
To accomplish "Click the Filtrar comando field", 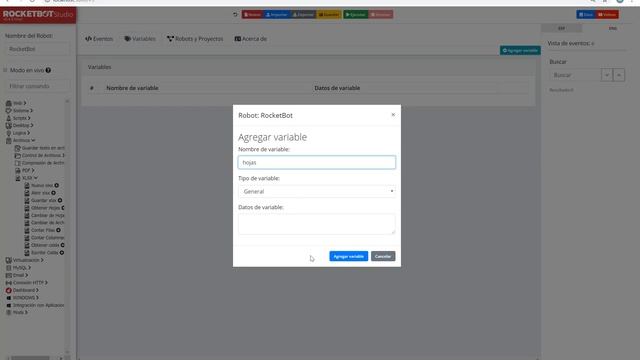I will 37,86.
